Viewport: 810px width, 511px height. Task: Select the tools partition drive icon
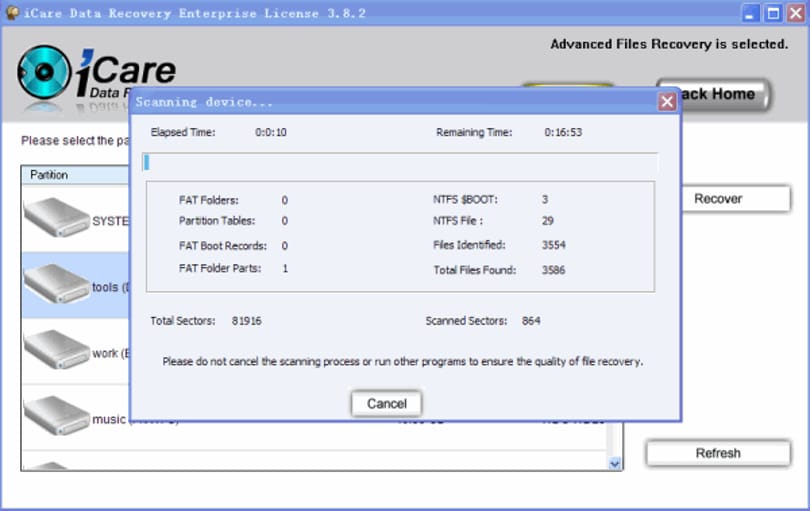tap(56, 284)
